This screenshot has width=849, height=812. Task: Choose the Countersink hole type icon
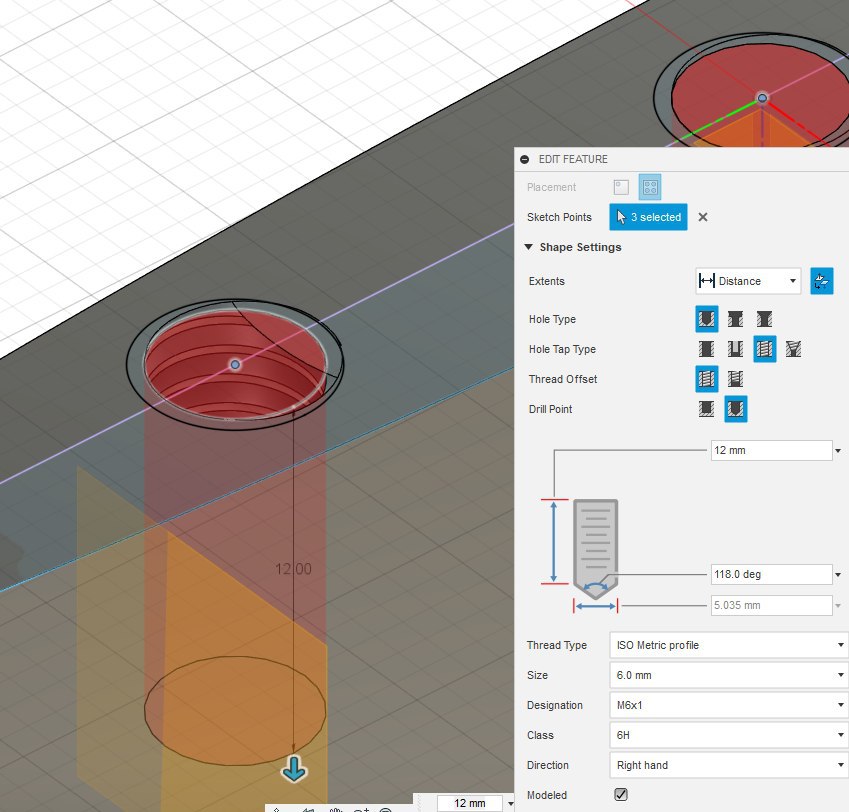point(764,319)
